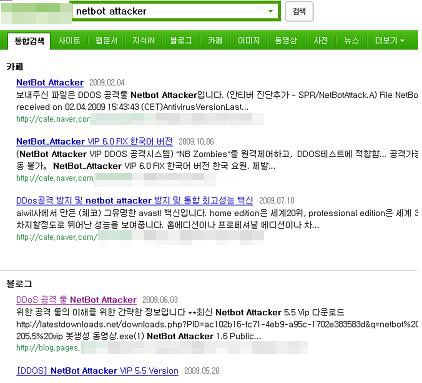Click the latestdownloads.net URL text in blog snippet
The width and height of the screenshot is (422, 383).
point(217,324)
